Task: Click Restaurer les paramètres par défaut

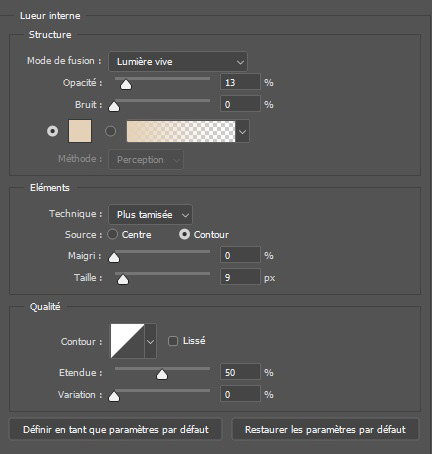Action: point(325,429)
